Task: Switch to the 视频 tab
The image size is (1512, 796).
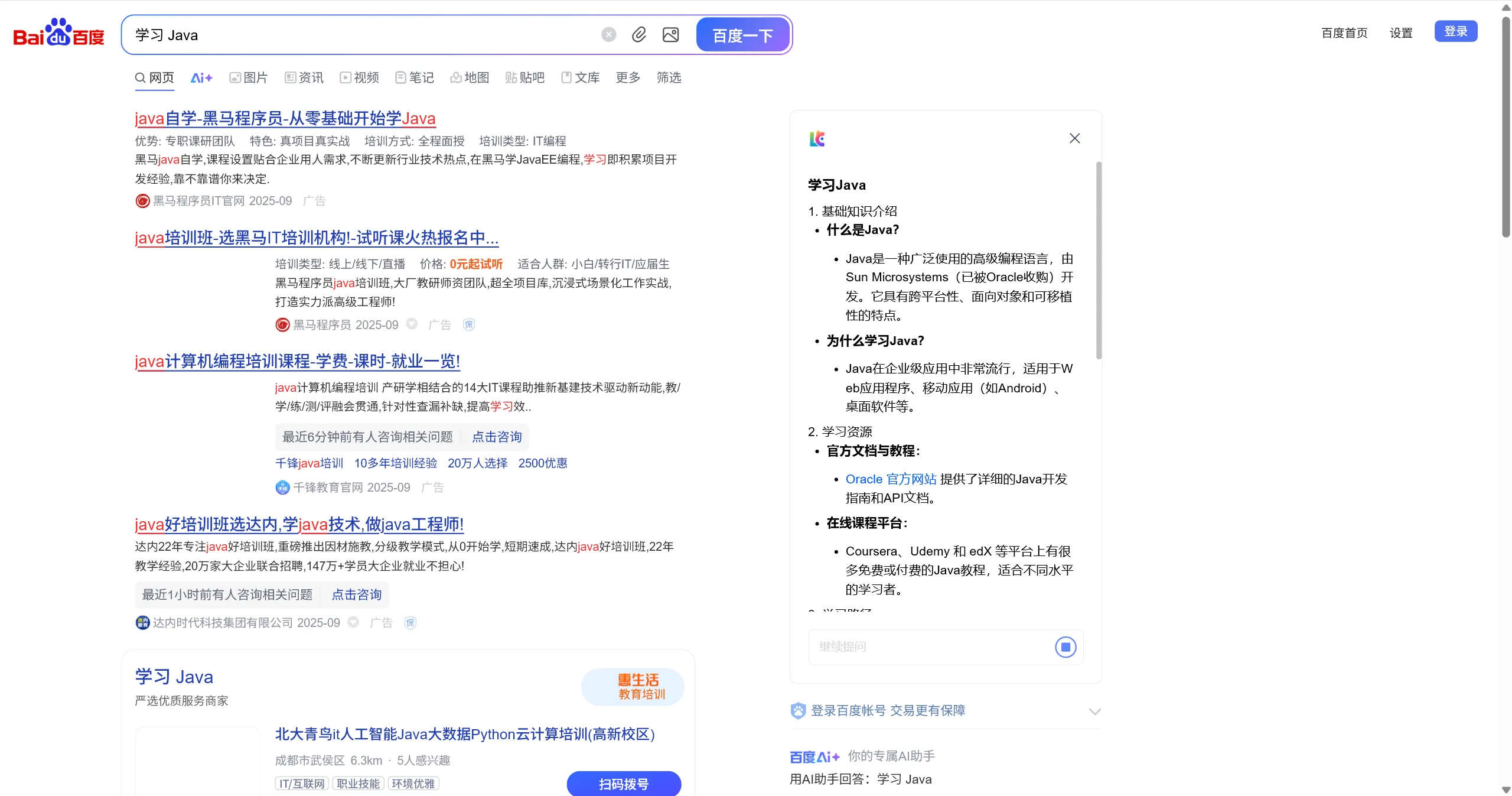Action: point(359,77)
